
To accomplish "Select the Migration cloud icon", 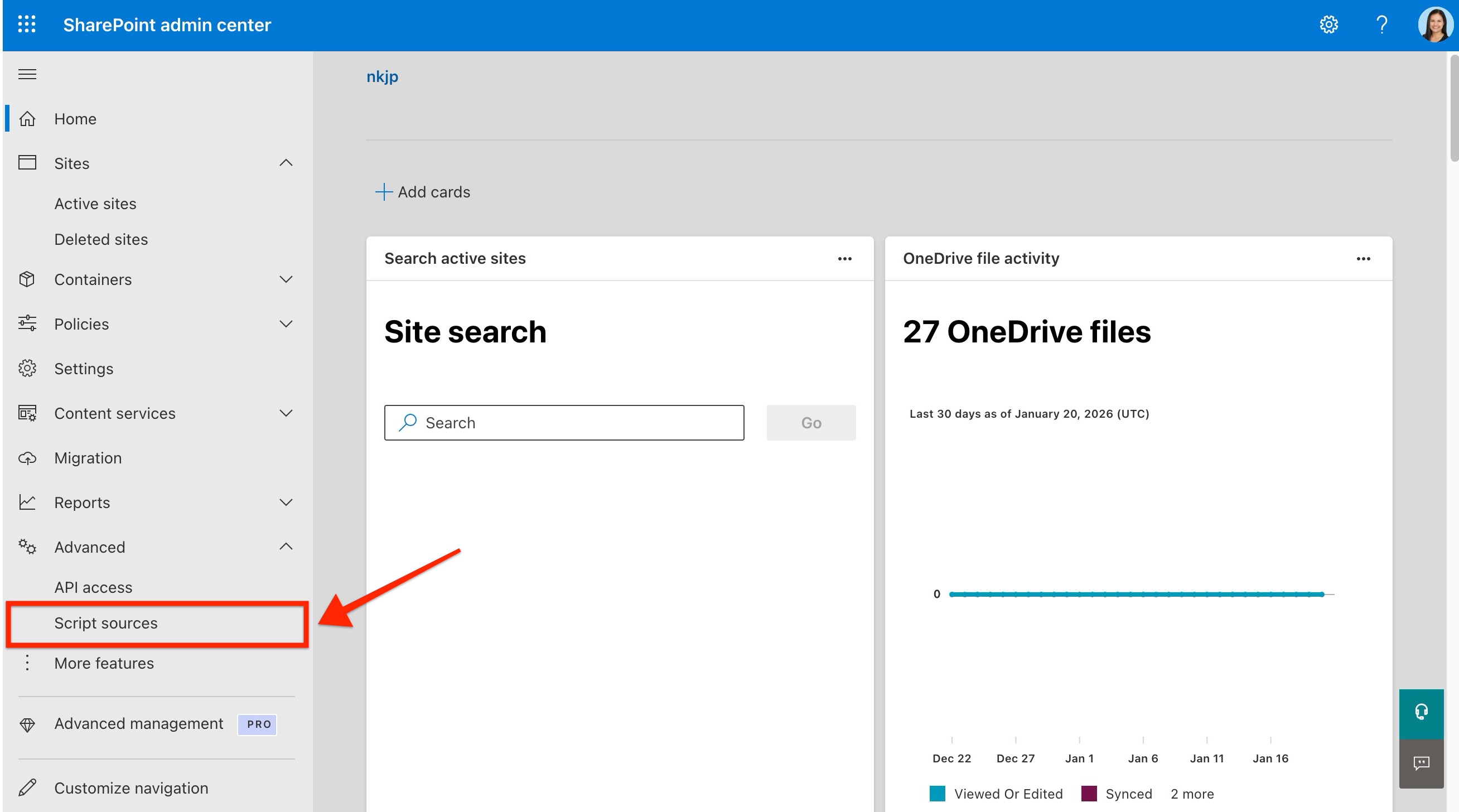I will click(x=27, y=458).
